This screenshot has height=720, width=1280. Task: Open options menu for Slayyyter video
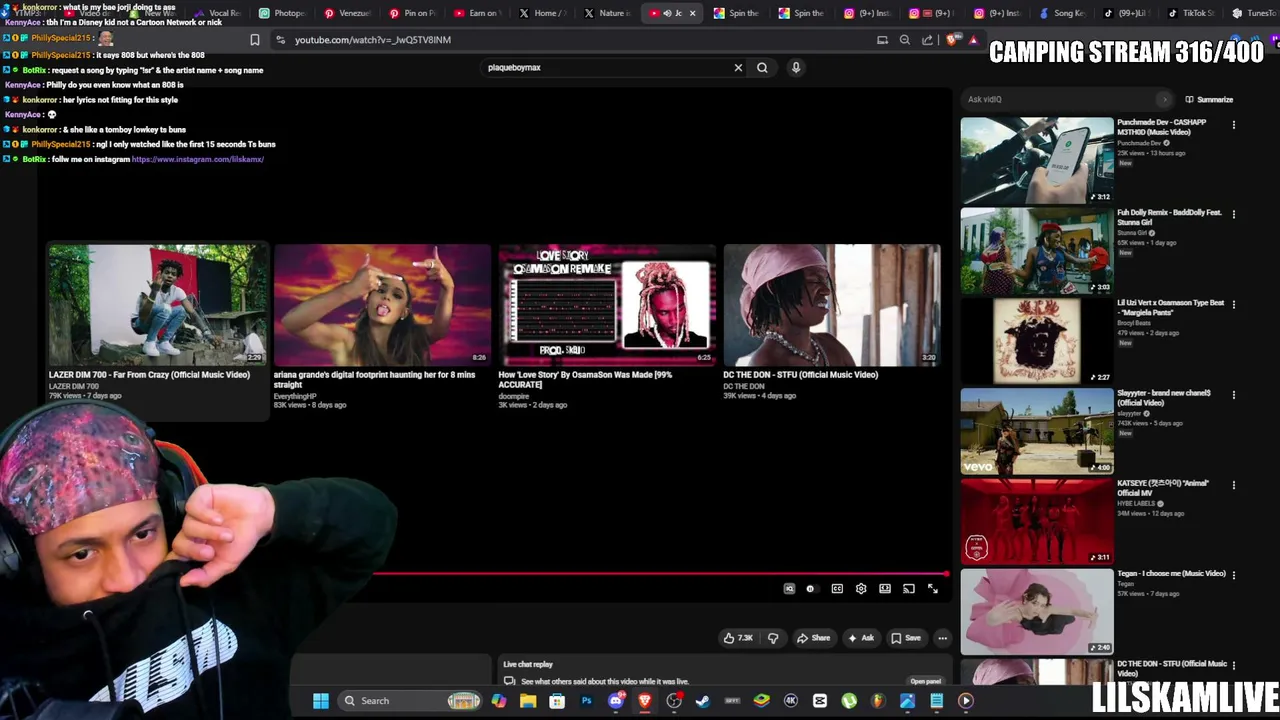click(1234, 395)
